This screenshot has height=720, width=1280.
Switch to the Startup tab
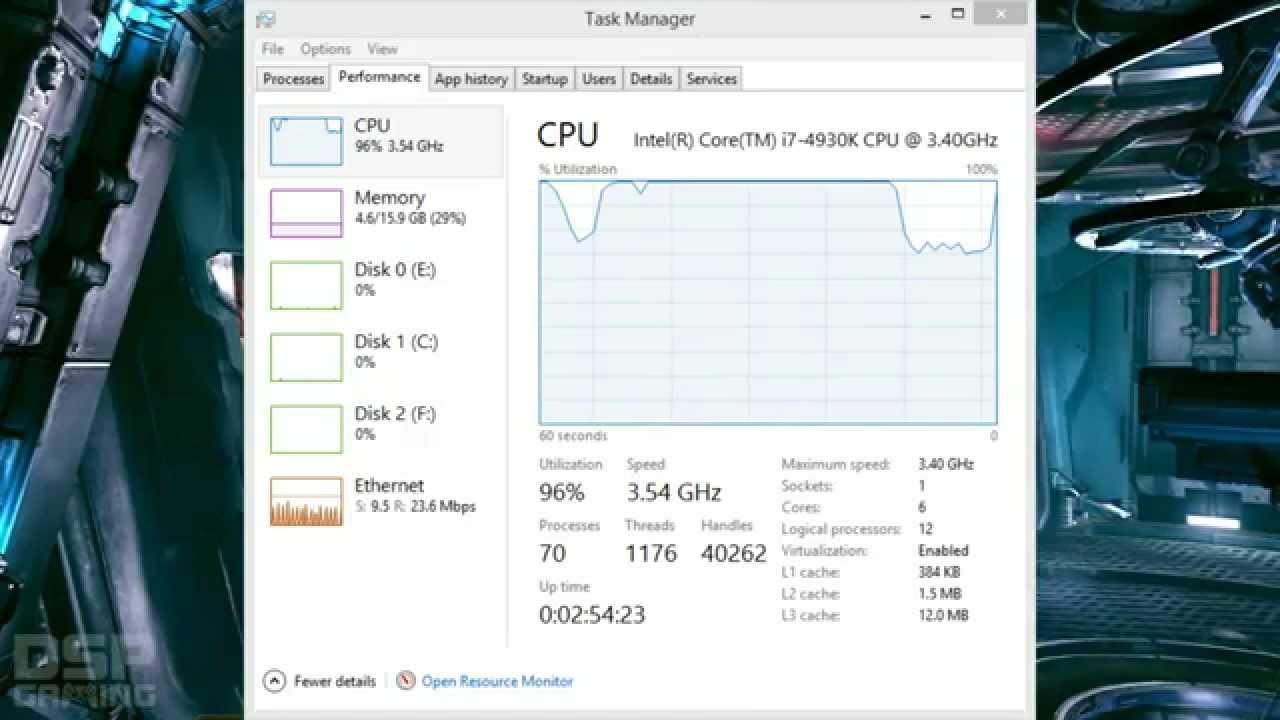pyautogui.click(x=544, y=79)
